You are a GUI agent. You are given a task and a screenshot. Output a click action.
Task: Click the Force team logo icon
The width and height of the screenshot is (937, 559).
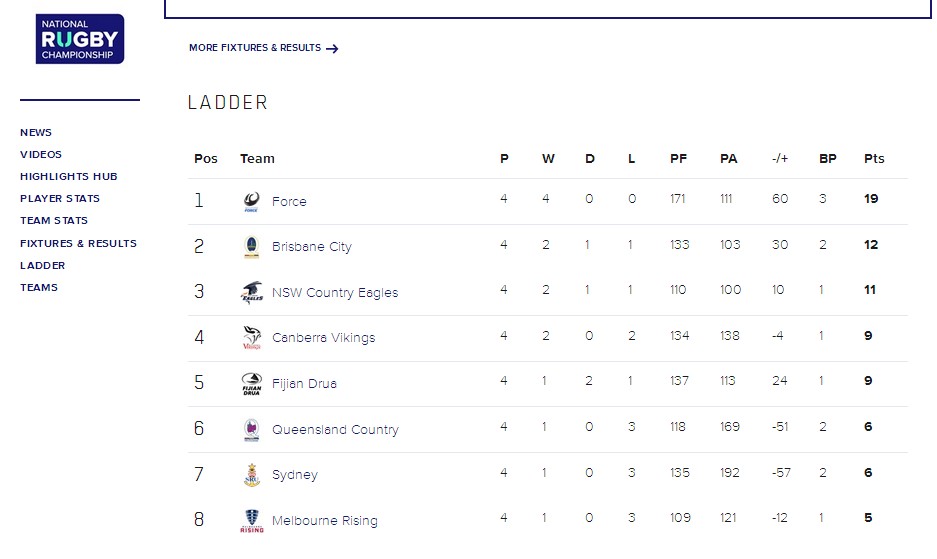pyautogui.click(x=251, y=201)
